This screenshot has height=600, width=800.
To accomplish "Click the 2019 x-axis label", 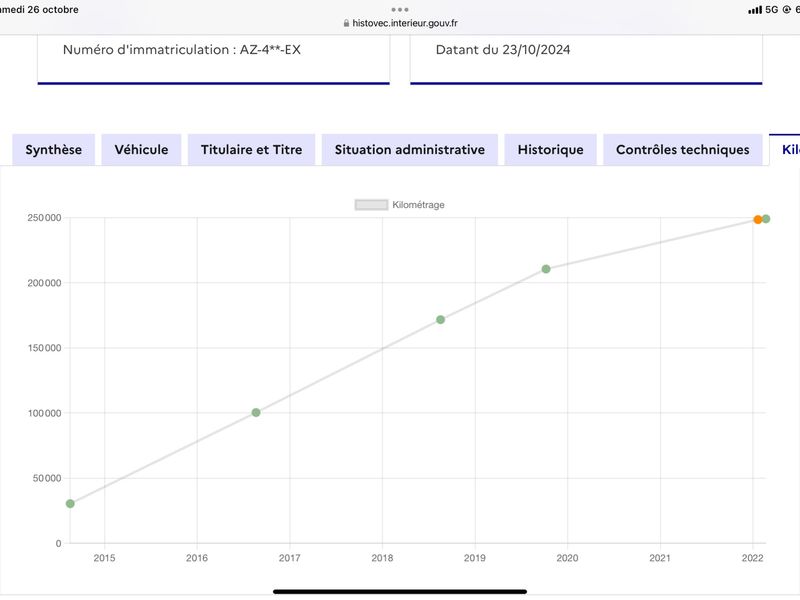I will click(475, 558).
